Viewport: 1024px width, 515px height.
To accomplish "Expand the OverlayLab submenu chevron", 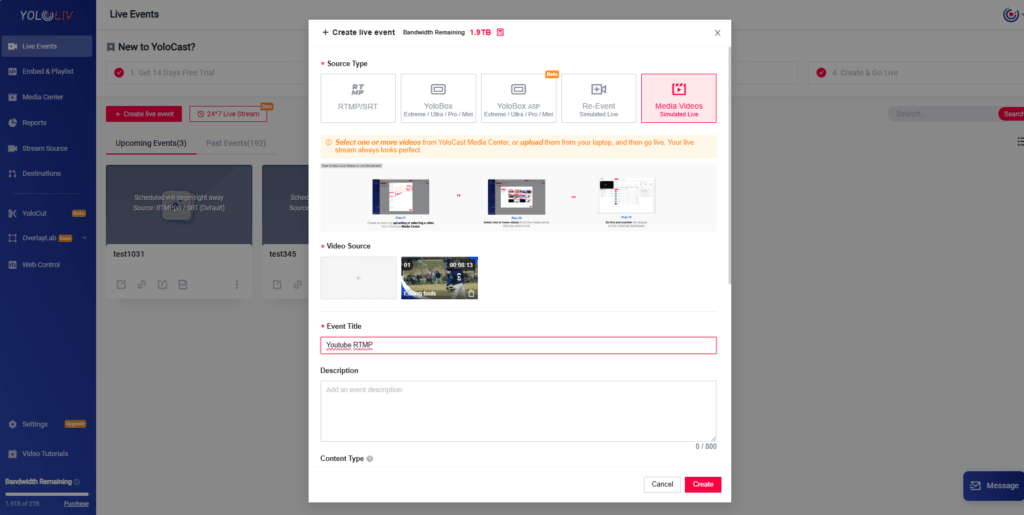I will tap(84, 238).
